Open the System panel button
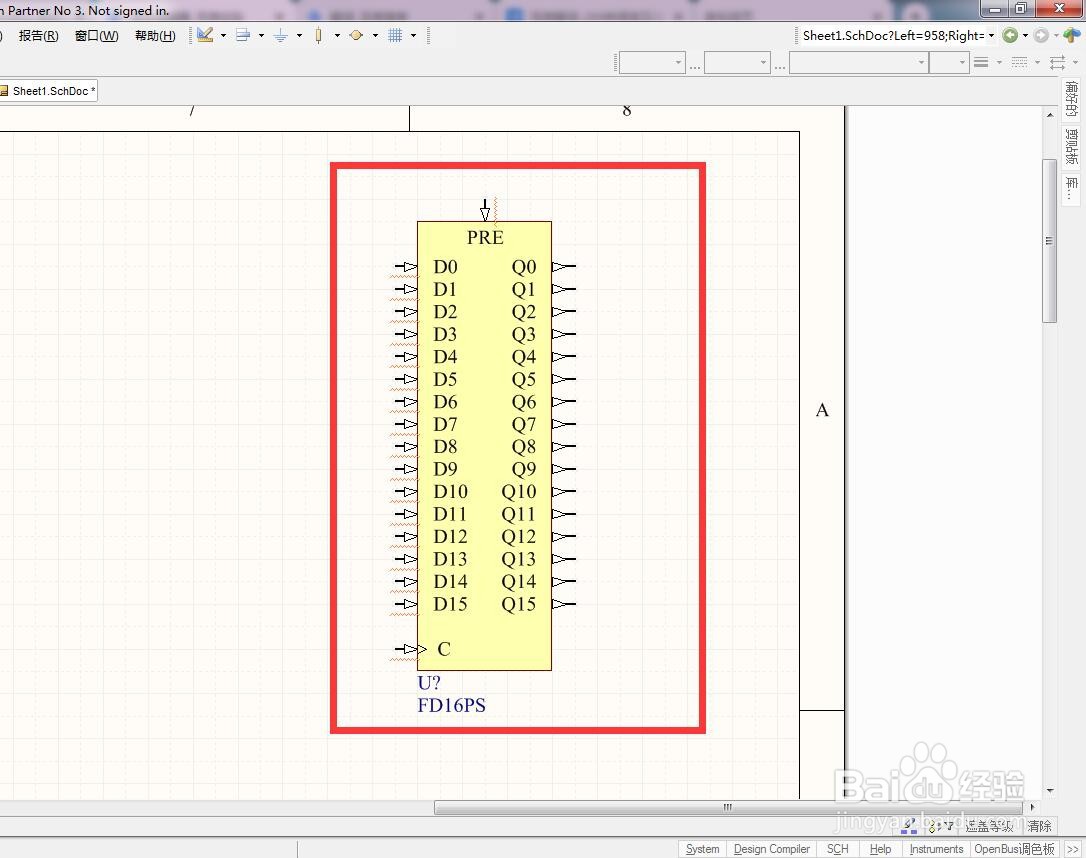The width and height of the screenshot is (1086, 858). tap(702, 849)
